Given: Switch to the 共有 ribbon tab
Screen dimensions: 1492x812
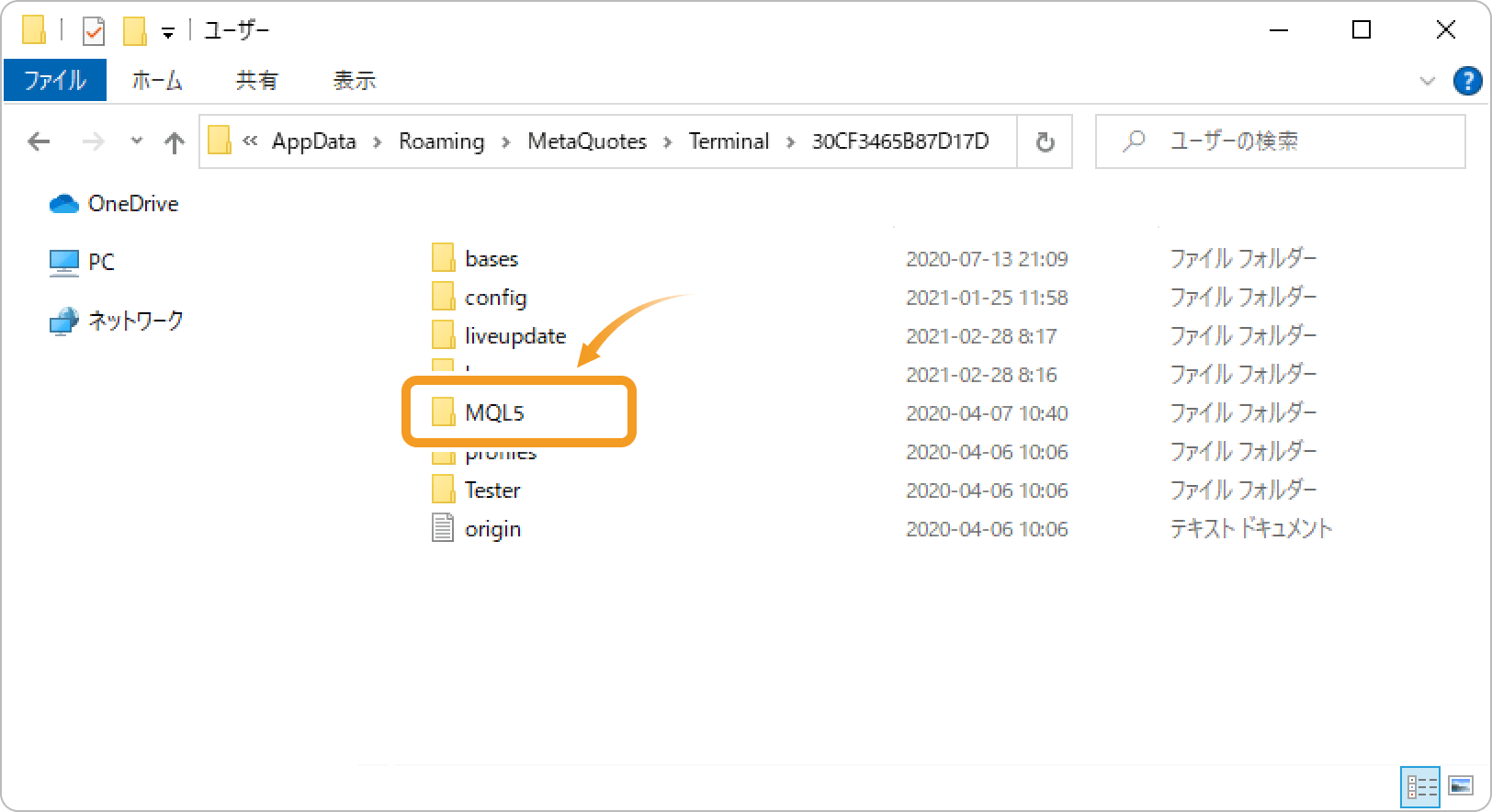Looking at the screenshot, I should point(256,80).
